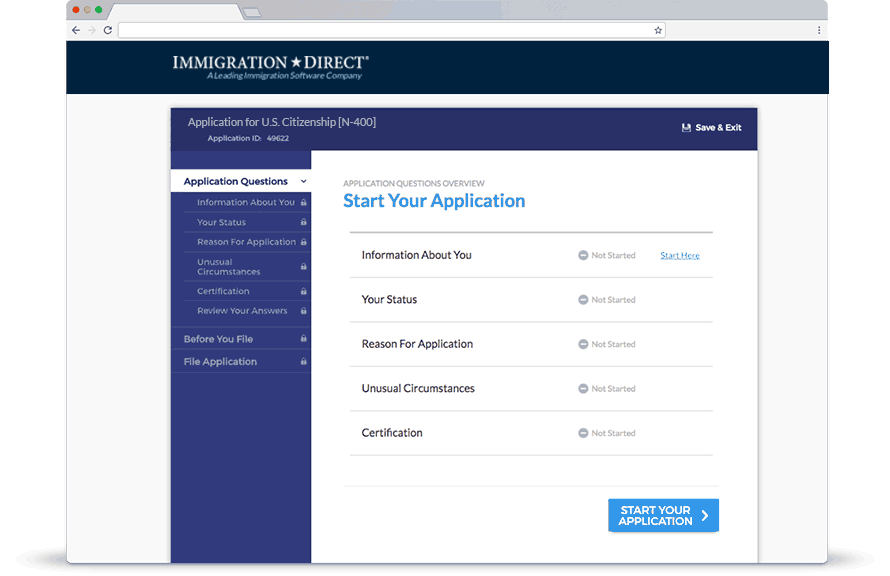Click the lock icon beside Your Status

pyautogui.click(x=304, y=222)
